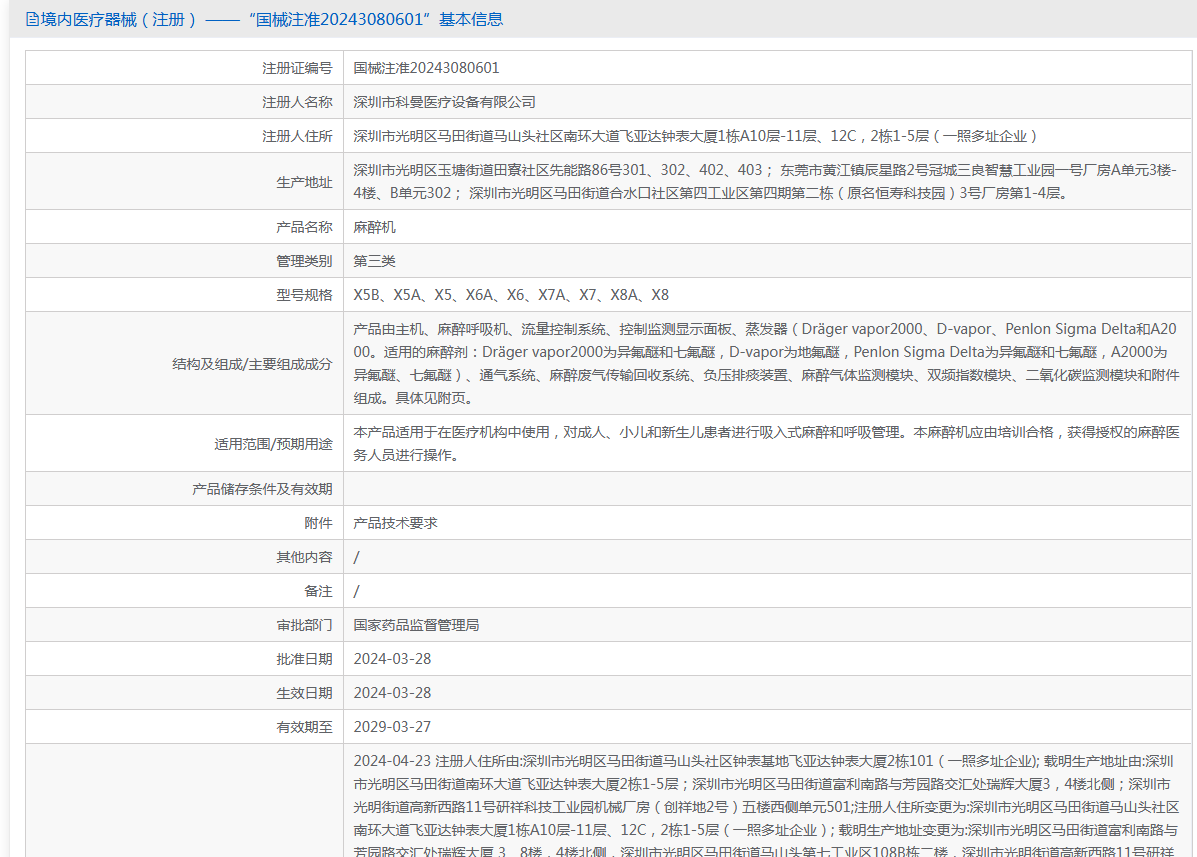Click the production address text mentioning 玉塘街道田寮社区
Viewport: 1197px width, 857px height.
tap(765, 182)
